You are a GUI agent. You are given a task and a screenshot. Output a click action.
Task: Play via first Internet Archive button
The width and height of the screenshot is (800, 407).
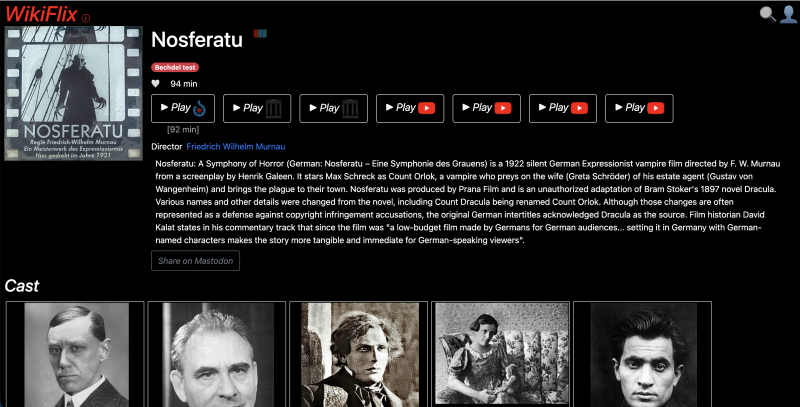[257, 108]
